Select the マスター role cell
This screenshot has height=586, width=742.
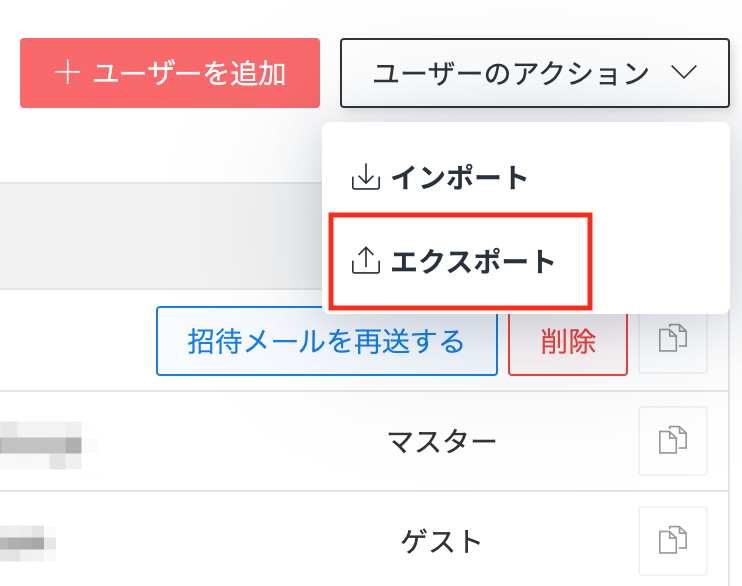click(442, 442)
